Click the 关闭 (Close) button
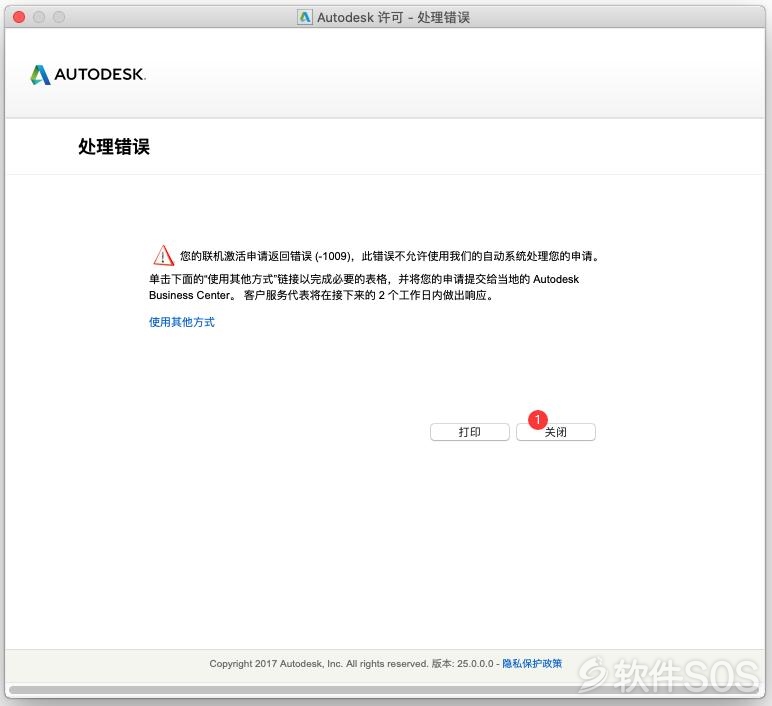The height and width of the screenshot is (706, 772). (555, 432)
